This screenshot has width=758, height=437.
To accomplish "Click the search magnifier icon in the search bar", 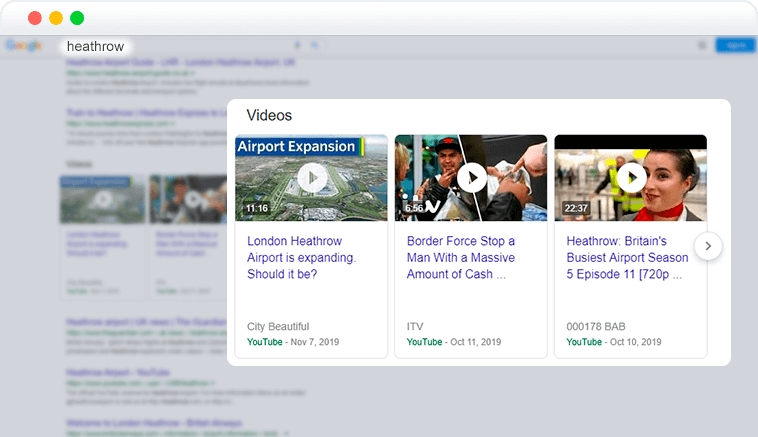I will pyautogui.click(x=315, y=45).
